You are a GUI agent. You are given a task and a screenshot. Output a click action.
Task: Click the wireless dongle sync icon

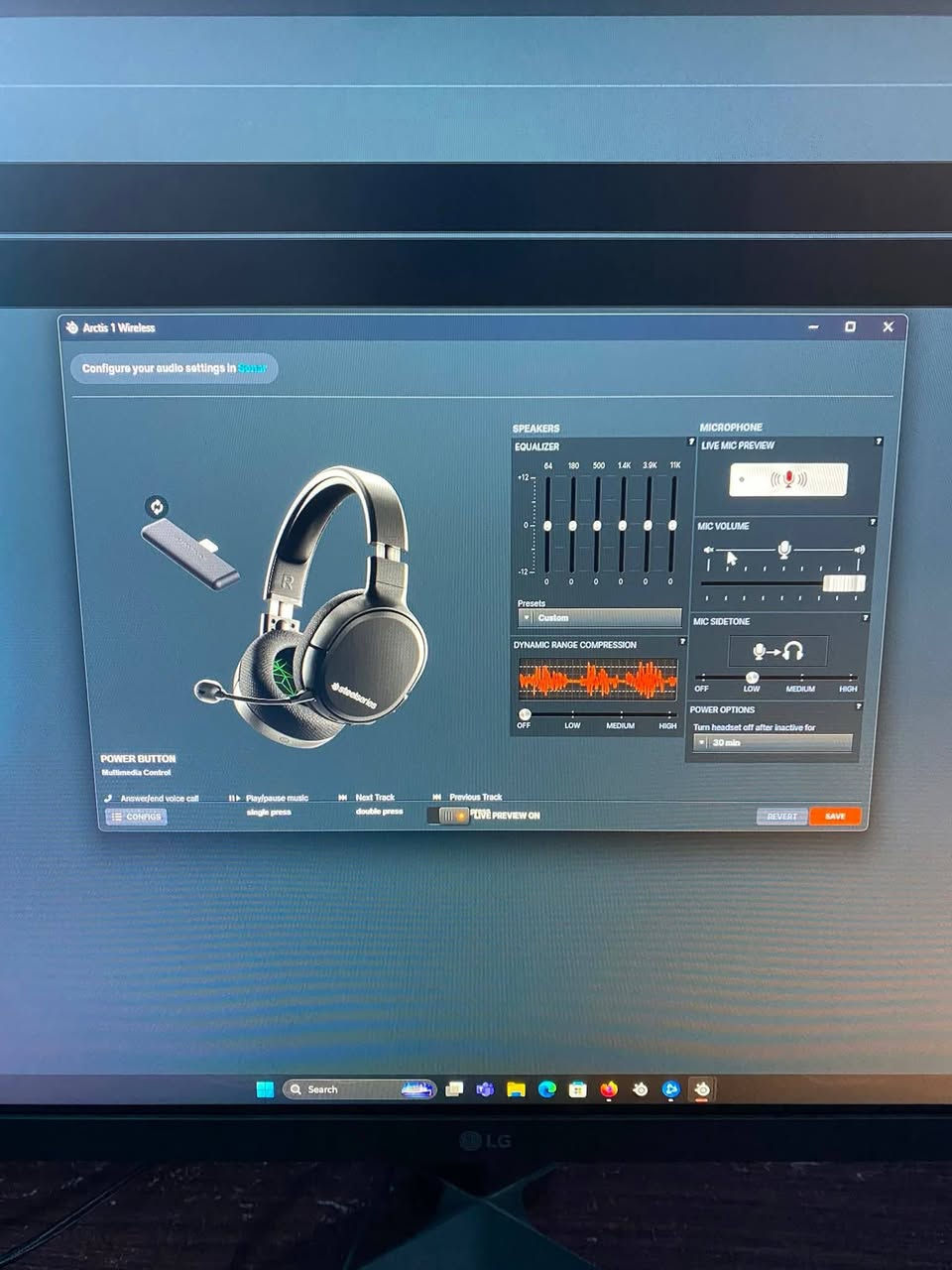pyautogui.click(x=157, y=507)
